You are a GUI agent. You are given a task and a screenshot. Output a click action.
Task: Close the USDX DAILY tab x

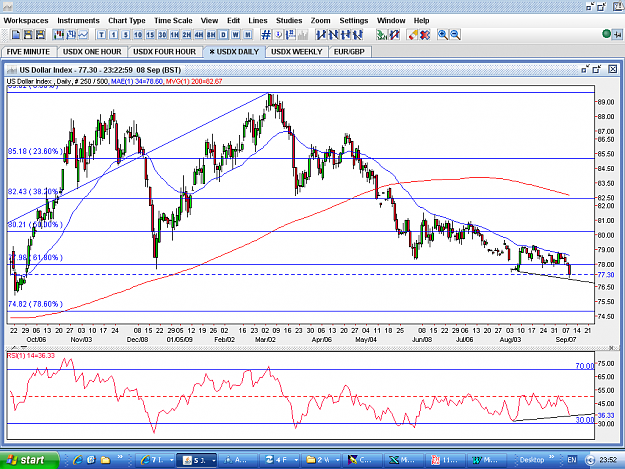point(212,52)
